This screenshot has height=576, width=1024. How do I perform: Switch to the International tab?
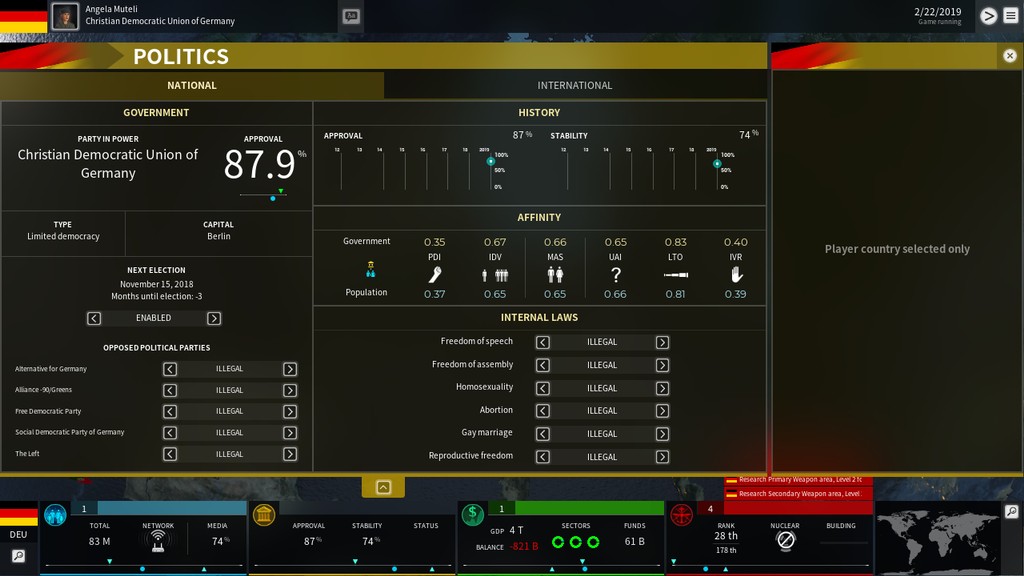(575, 85)
